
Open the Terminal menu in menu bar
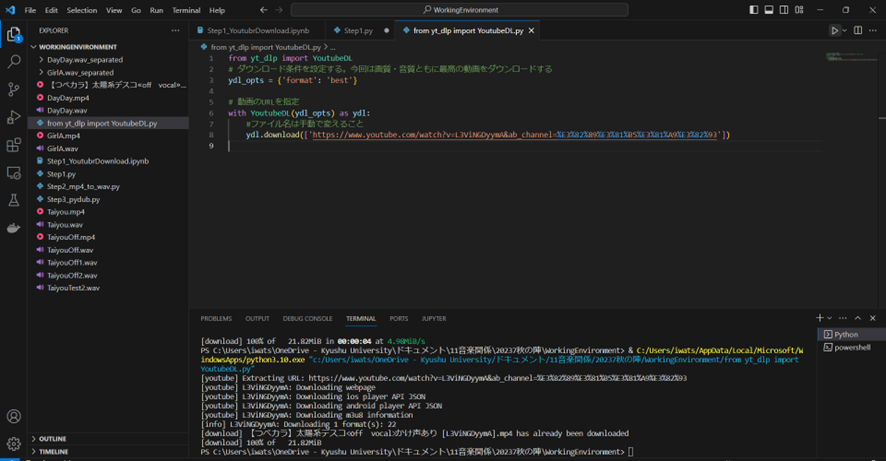point(186,10)
